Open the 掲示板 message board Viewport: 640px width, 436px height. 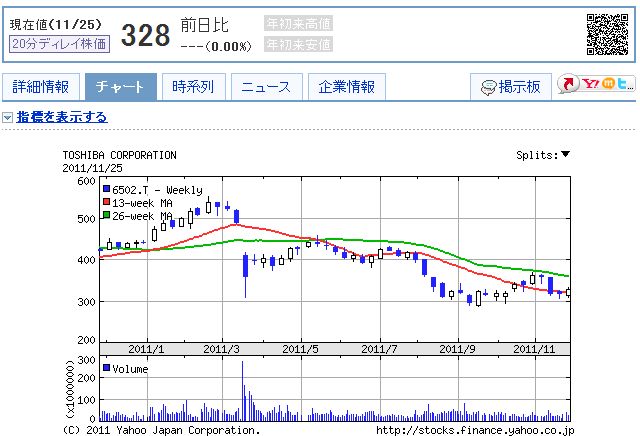click(511, 87)
